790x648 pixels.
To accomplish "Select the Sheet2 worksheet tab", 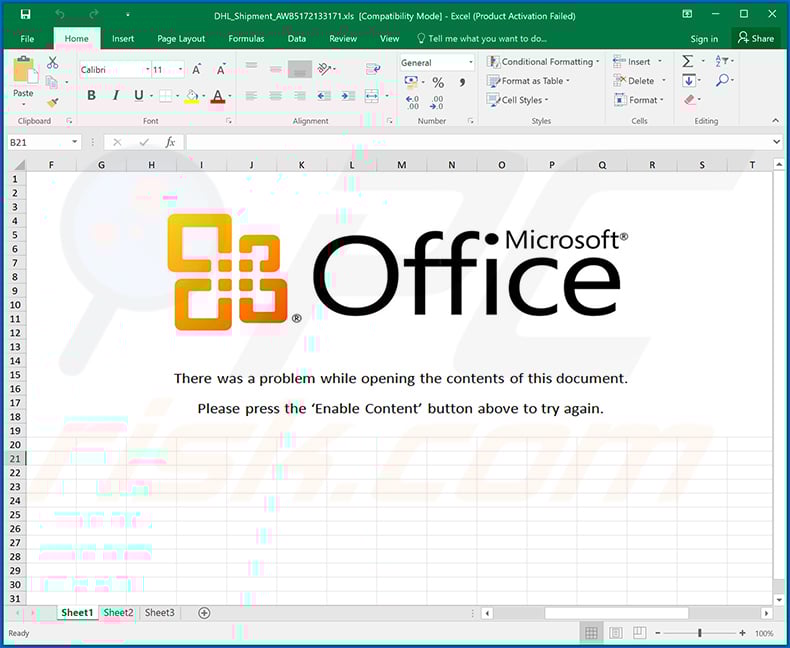I will pyautogui.click(x=118, y=613).
